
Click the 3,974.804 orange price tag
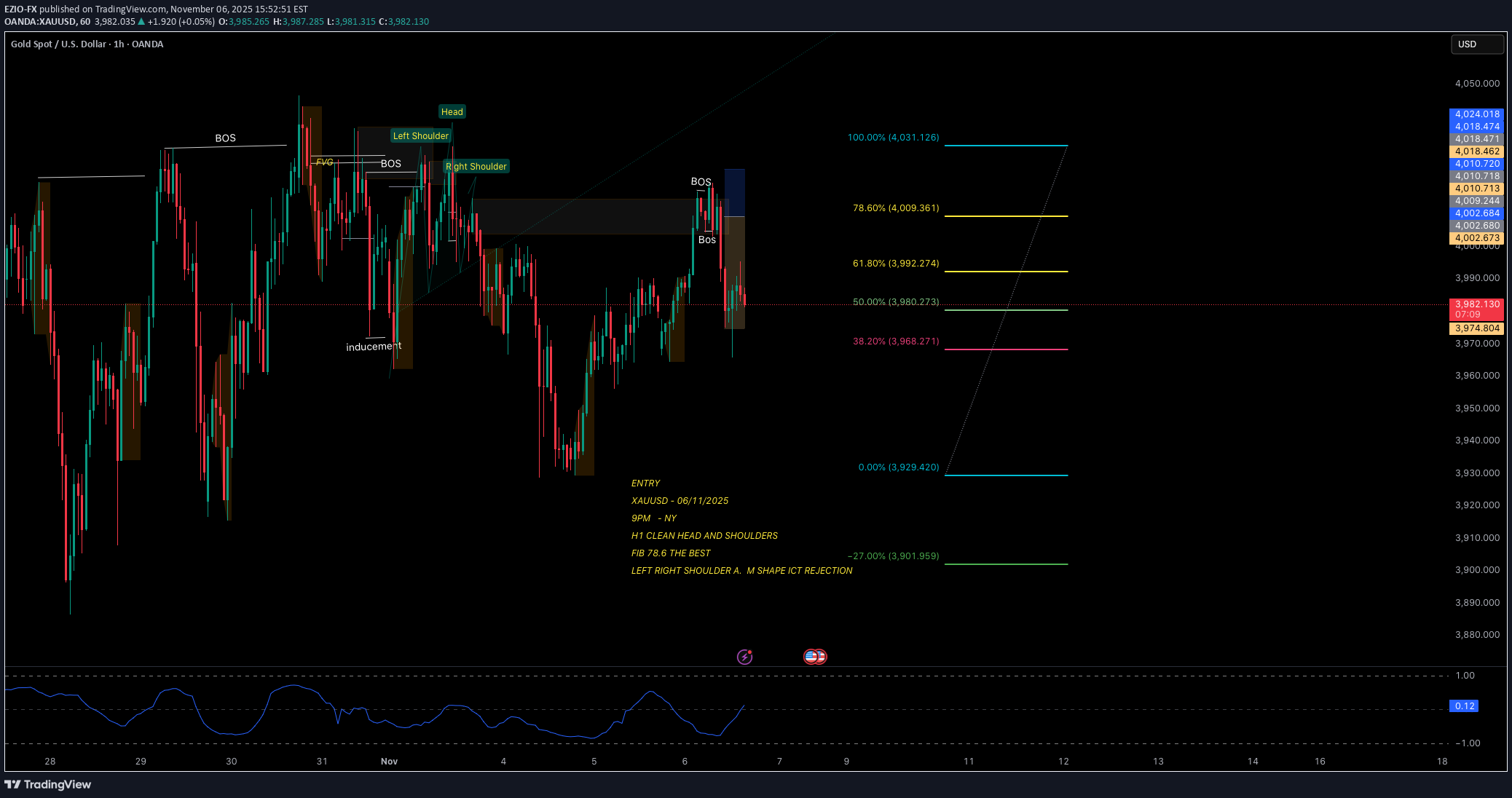(x=1476, y=328)
